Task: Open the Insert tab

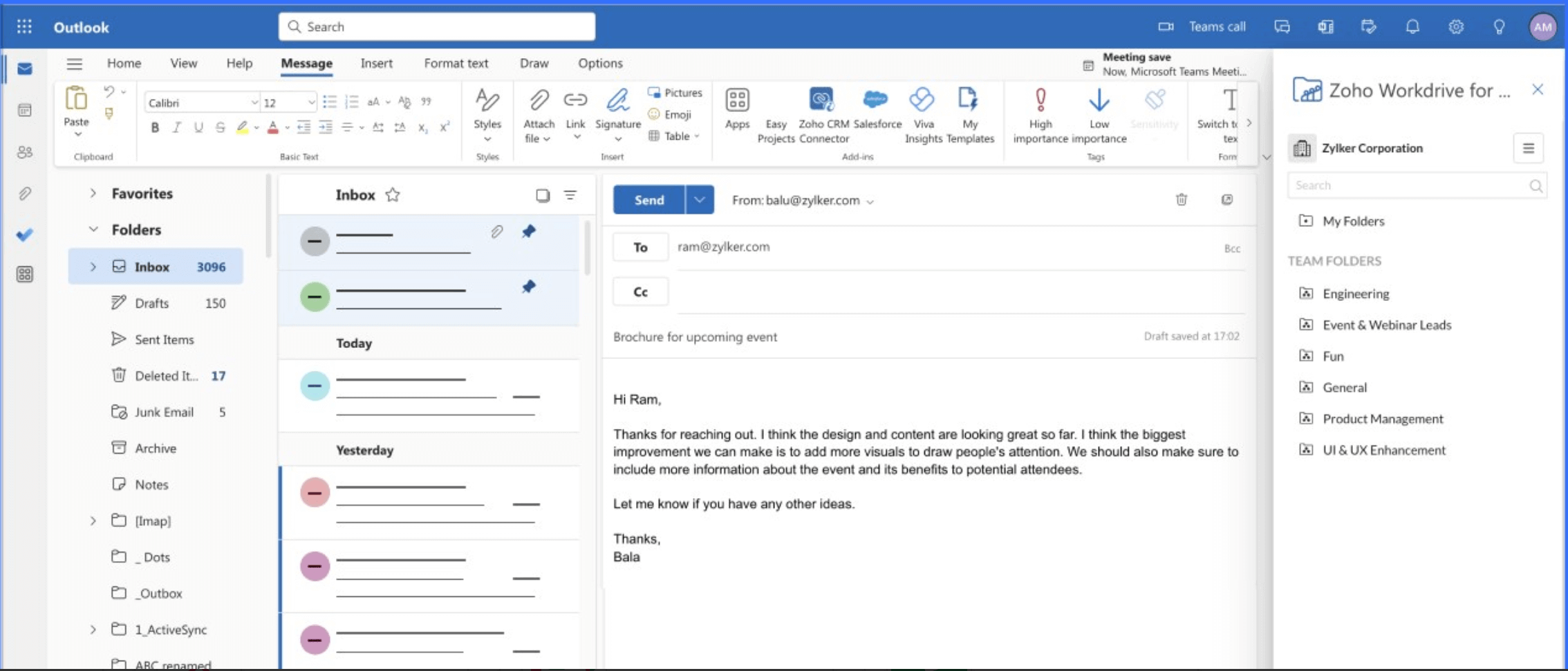Action: point(376,63)
